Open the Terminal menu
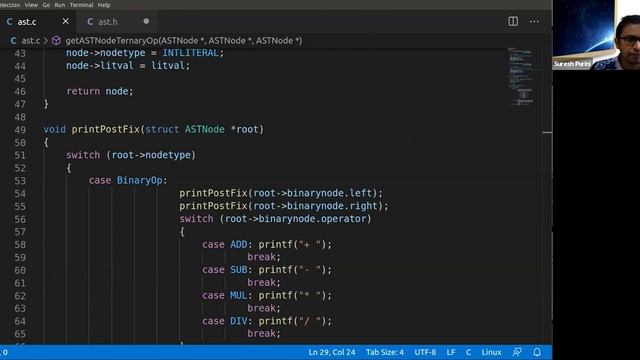 click(x=81, y=5)
